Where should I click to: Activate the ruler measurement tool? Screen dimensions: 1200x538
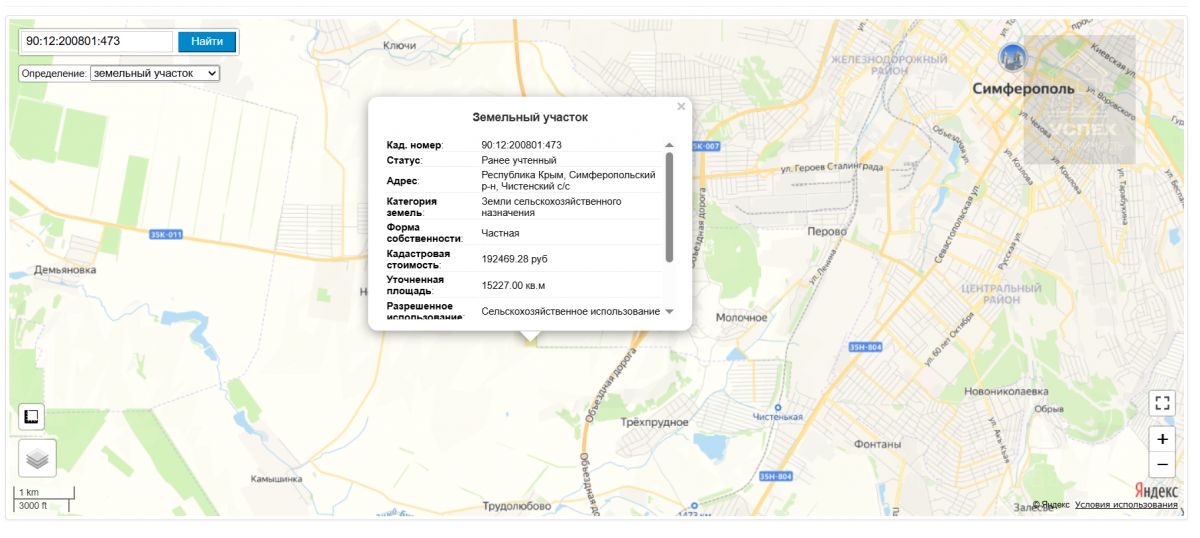[31, 417]
